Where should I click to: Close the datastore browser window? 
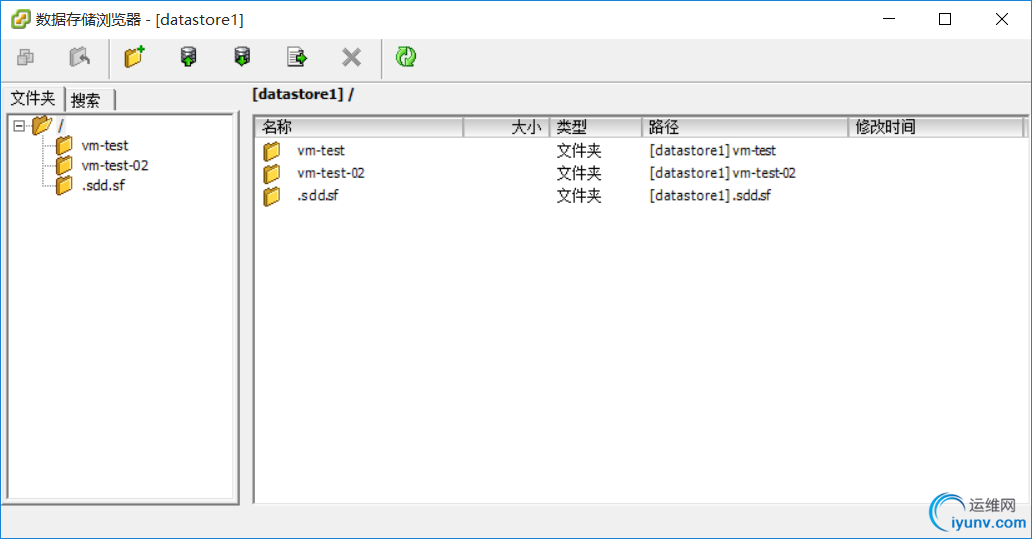(1002, 19)
